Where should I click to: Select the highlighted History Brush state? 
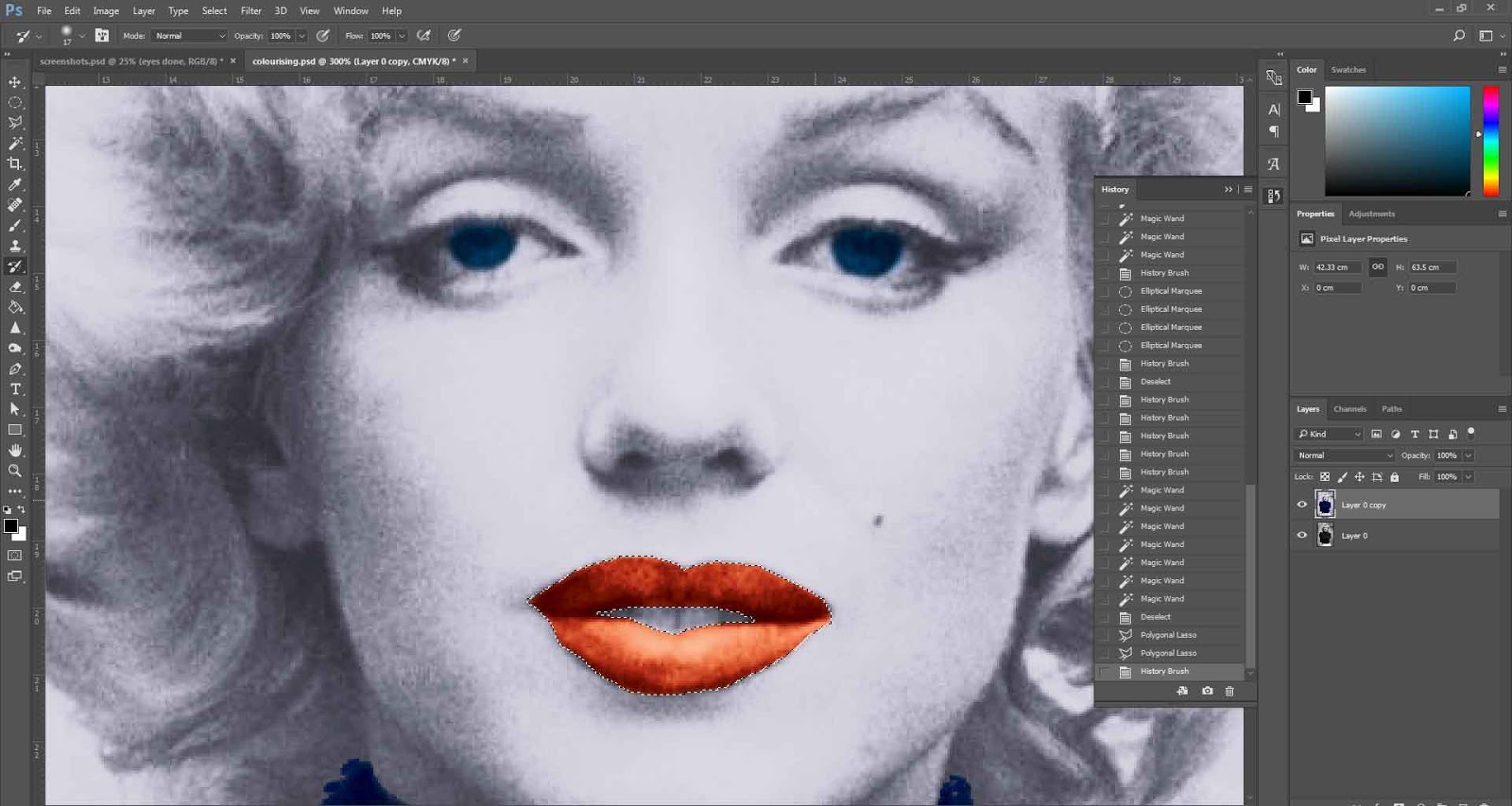[x=1172, y=671]
